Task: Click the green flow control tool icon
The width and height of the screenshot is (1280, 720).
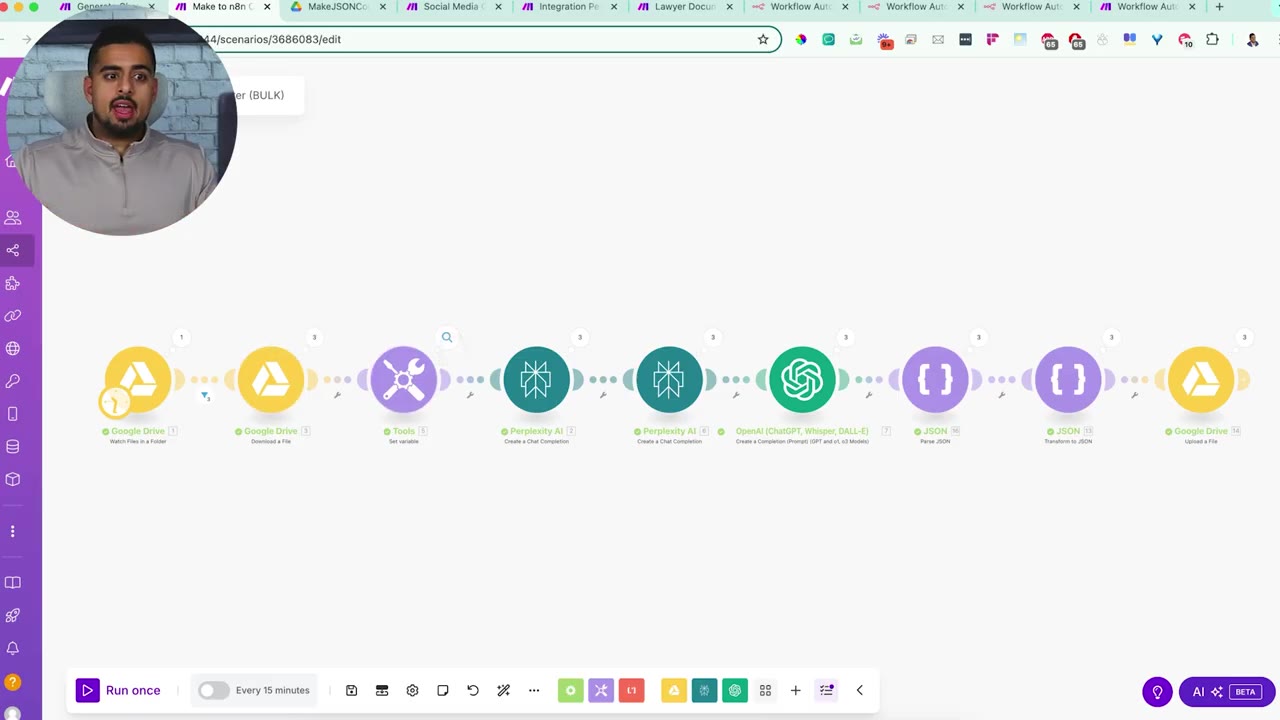Action: (571, 690)
